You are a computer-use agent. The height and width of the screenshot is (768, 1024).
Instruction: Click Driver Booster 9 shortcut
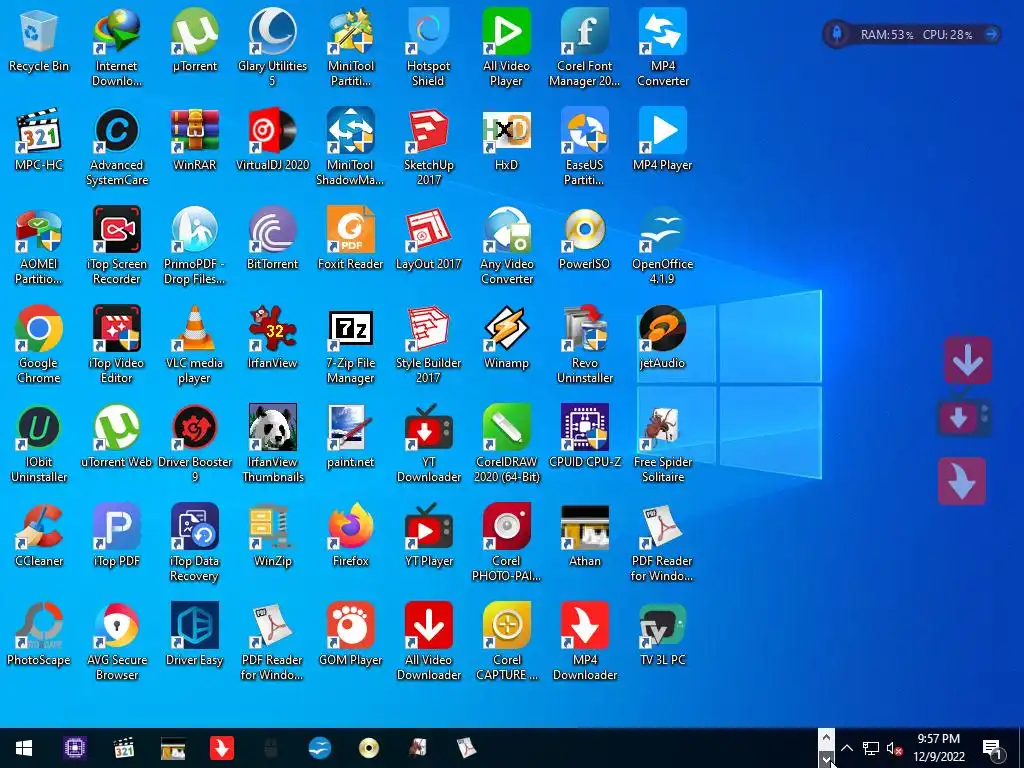click(195, 445)
